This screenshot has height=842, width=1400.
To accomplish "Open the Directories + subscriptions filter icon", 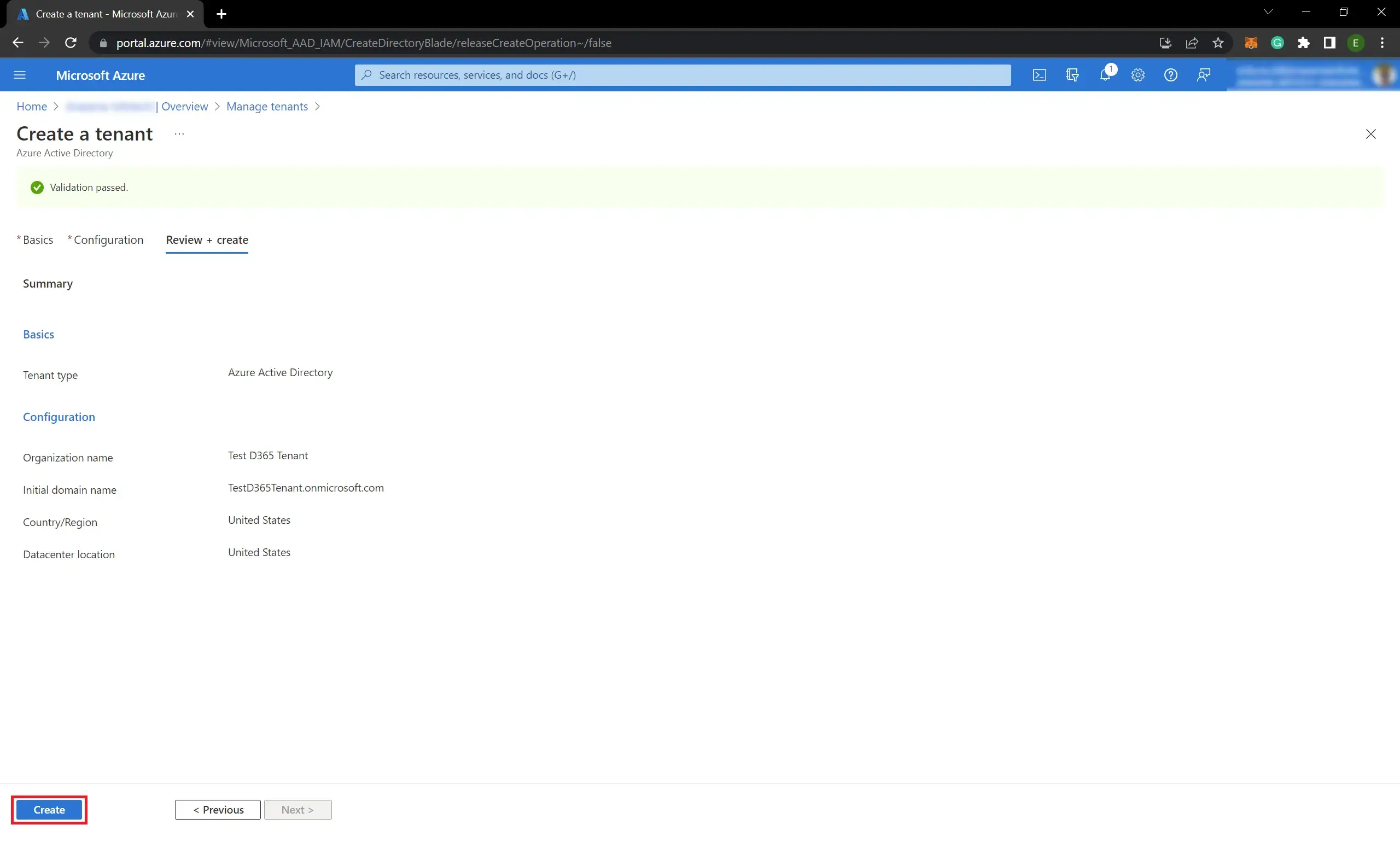I will point(1072,75).
